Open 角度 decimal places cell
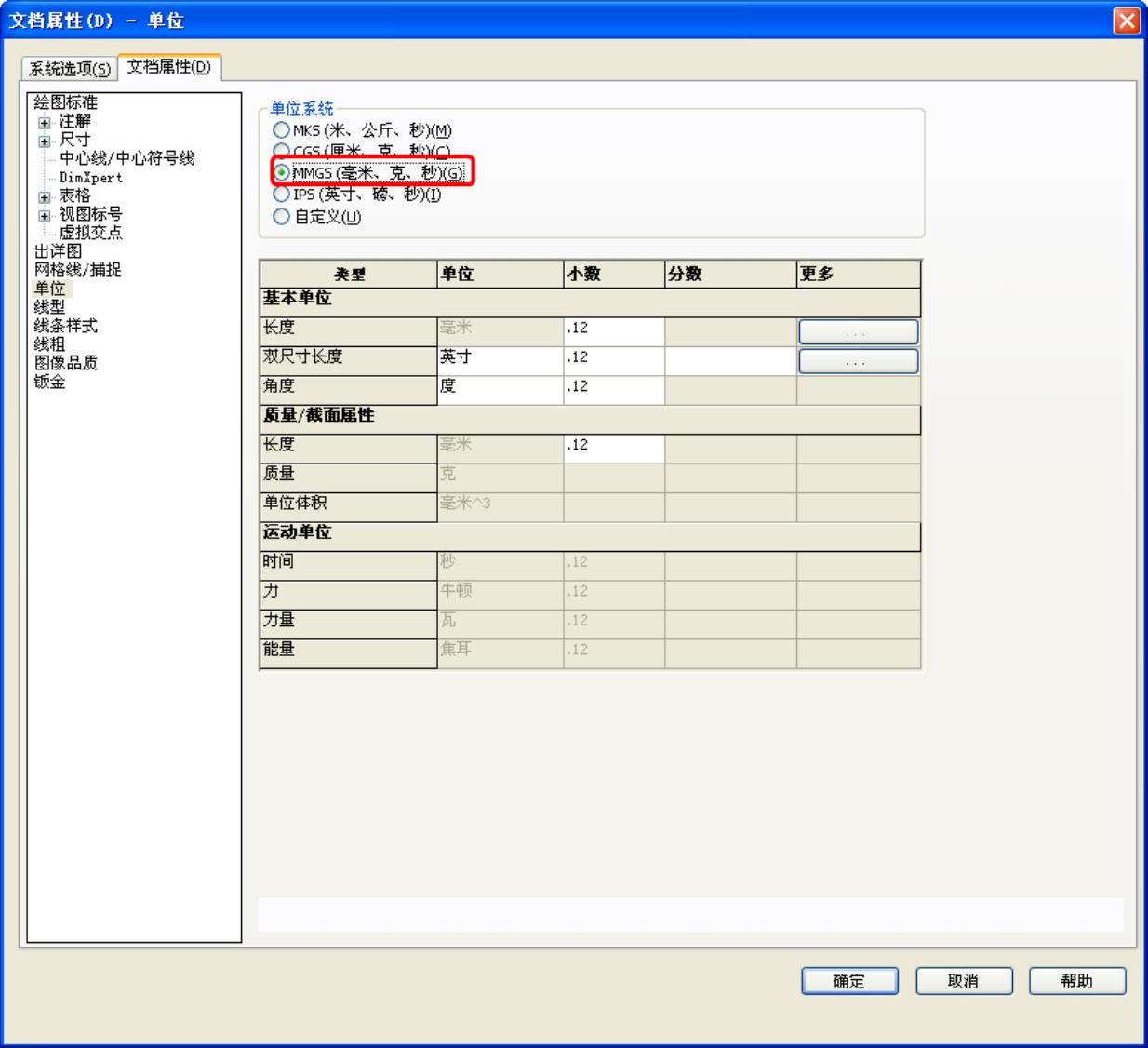 click(x=614, y=390)
